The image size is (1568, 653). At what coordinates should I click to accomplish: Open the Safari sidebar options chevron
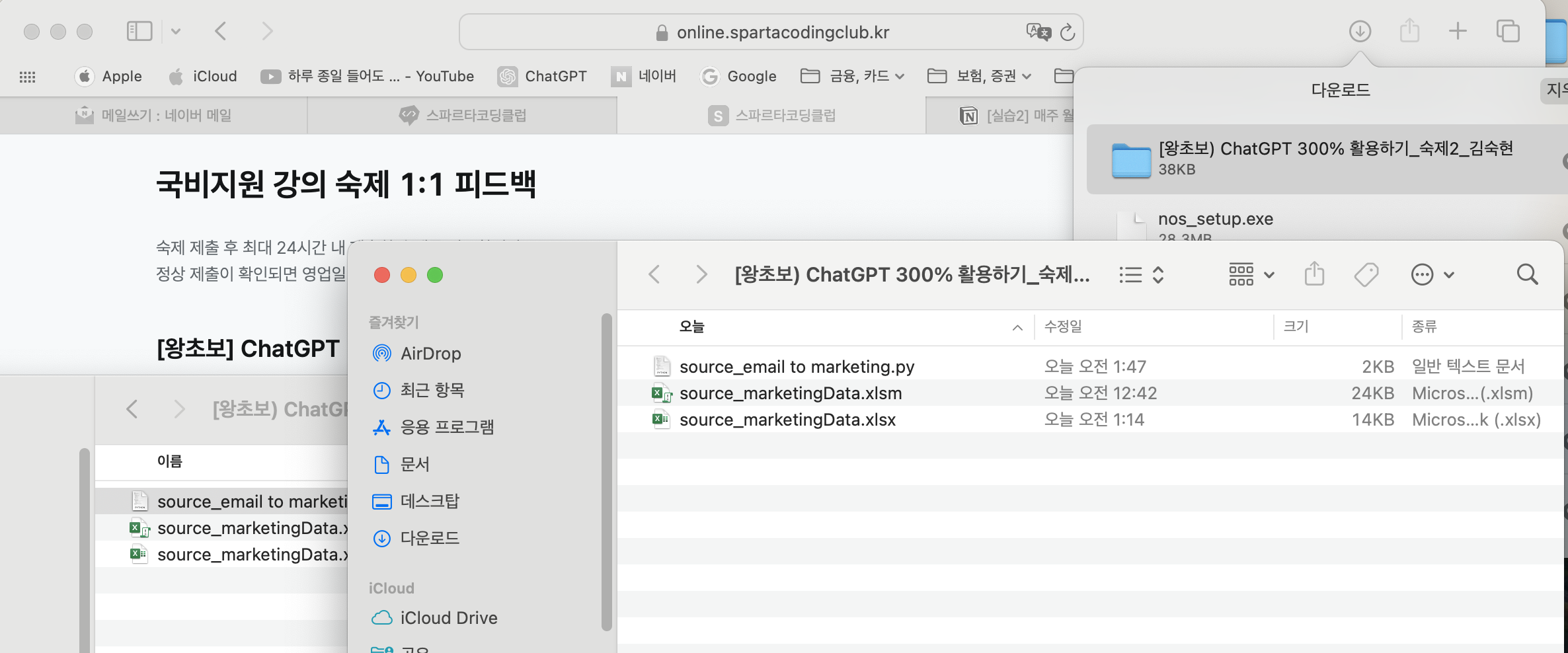pos(176,31)
